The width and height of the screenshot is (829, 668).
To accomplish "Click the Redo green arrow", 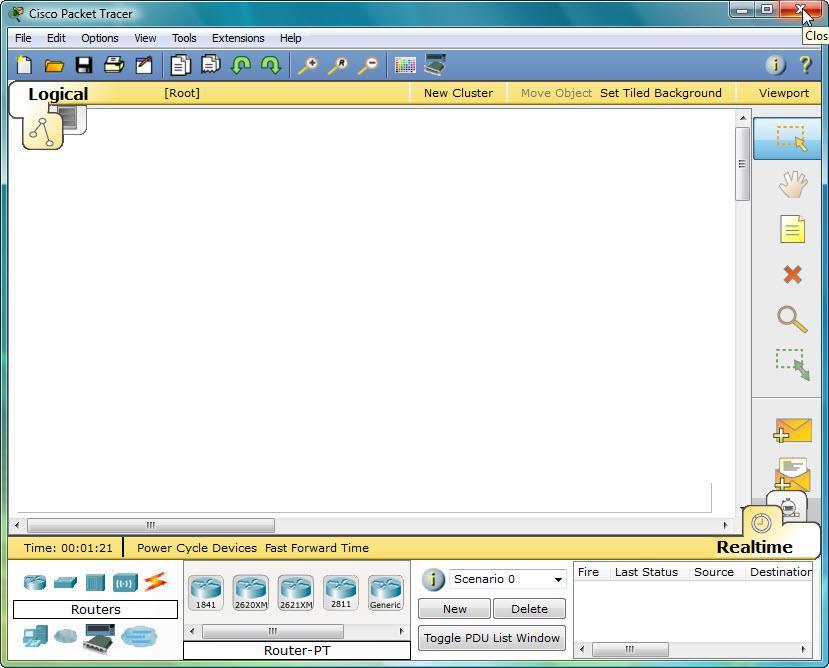I will (x=271, y=66).
